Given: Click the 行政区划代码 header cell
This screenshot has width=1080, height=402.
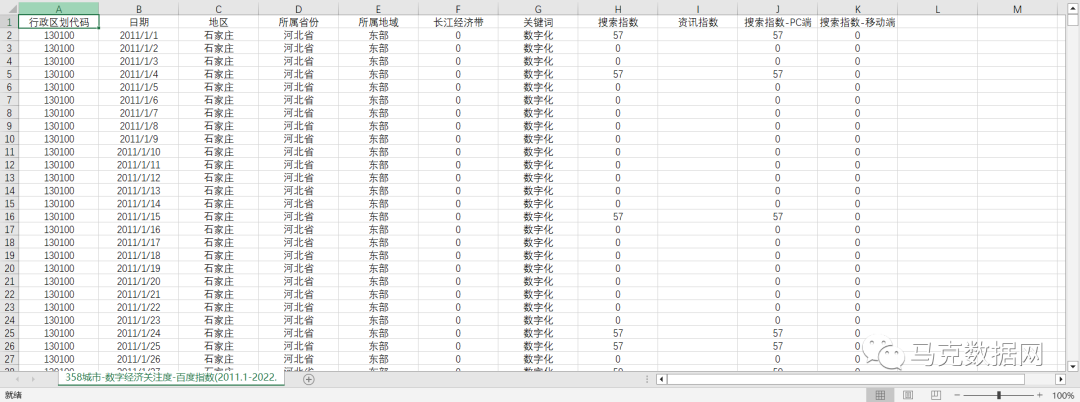Looking at the screenshot, I should point(59,22).
